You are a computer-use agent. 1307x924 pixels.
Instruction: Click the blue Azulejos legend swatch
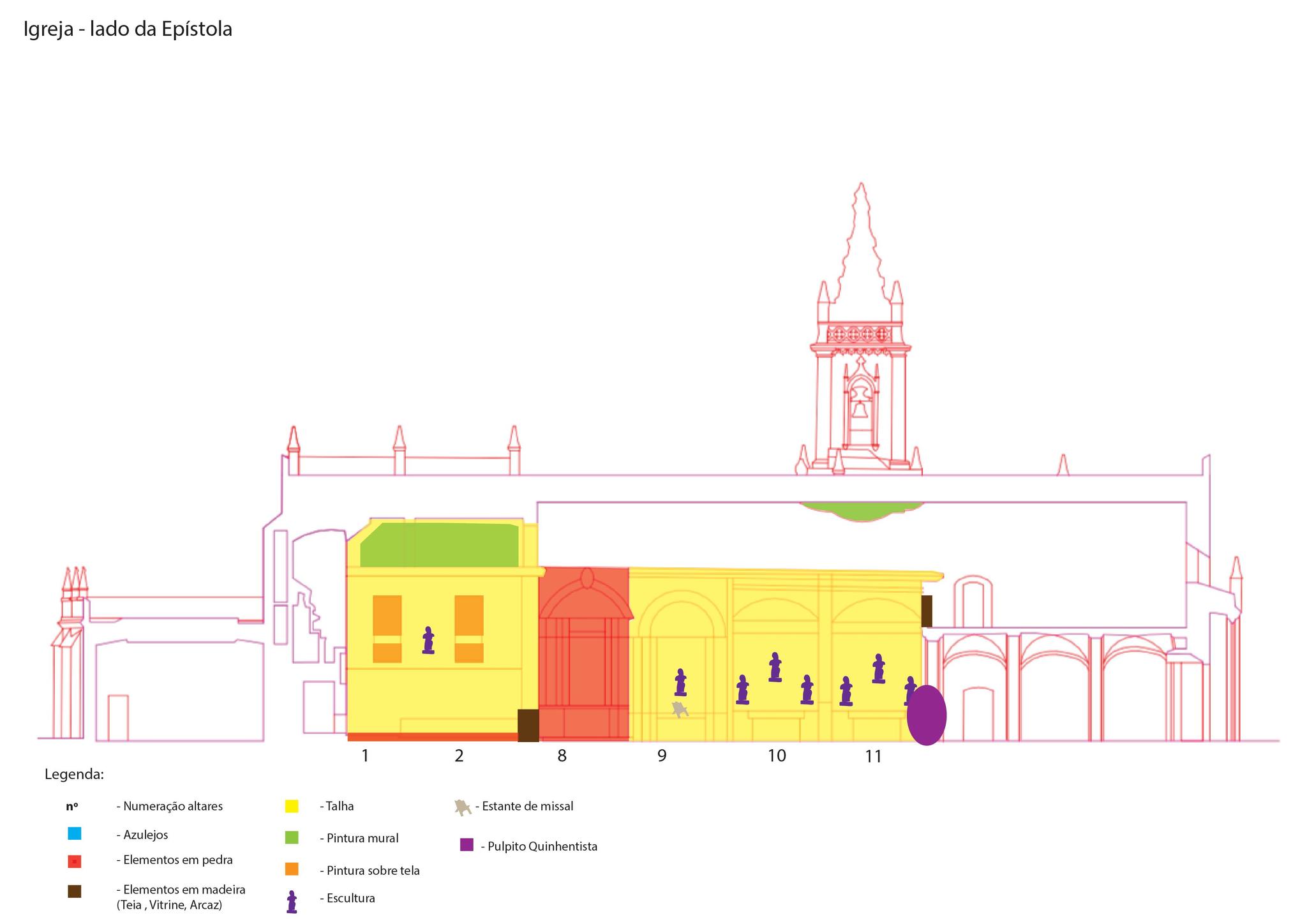[x=75, y=833]
